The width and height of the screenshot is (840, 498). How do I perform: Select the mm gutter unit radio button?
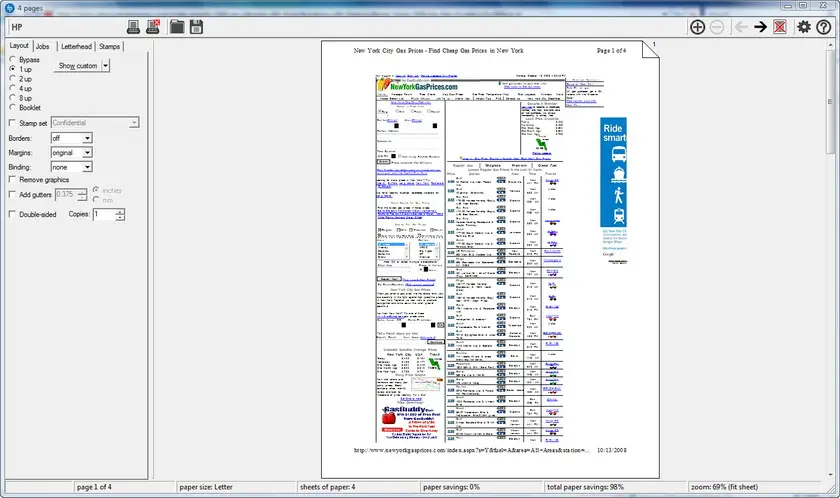click(x=96, y=200)
